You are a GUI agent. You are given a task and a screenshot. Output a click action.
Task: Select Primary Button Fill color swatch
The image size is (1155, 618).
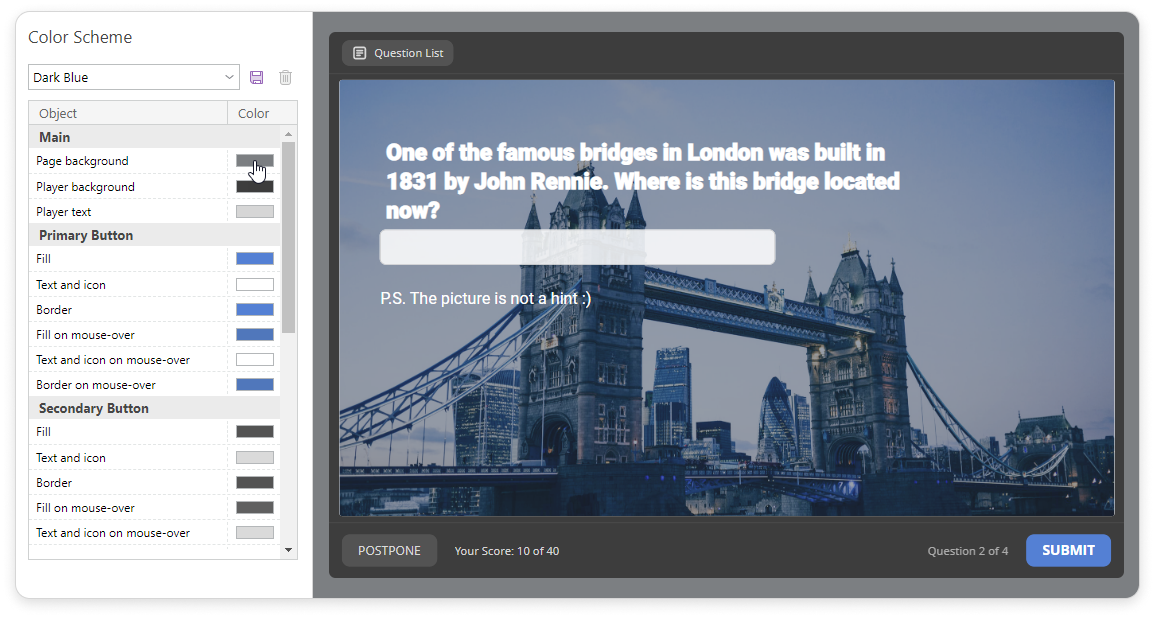[254, 259]
